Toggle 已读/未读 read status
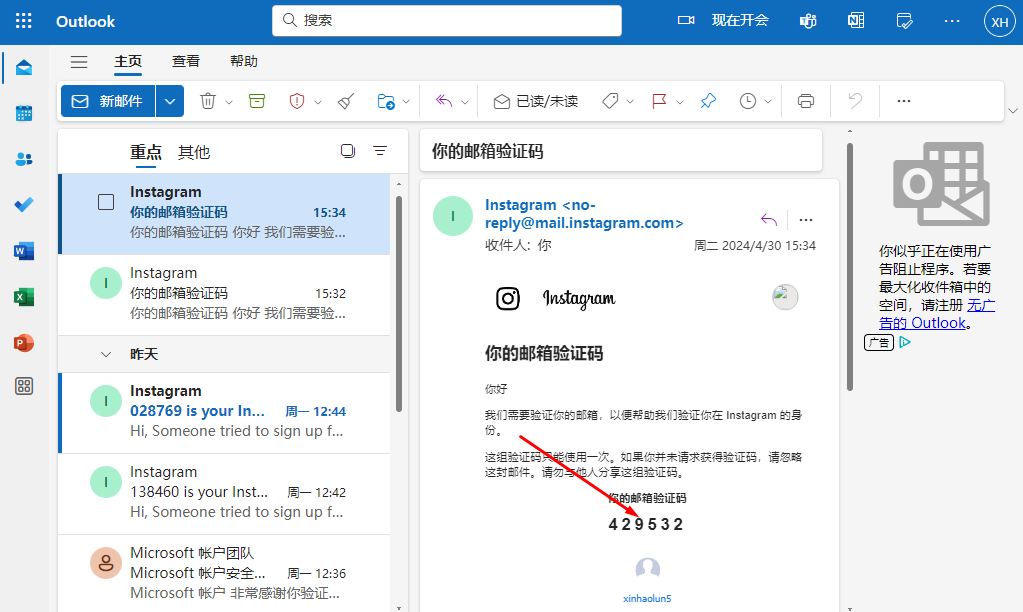This screenshot has height=612, width=1023. click(536, 101)
